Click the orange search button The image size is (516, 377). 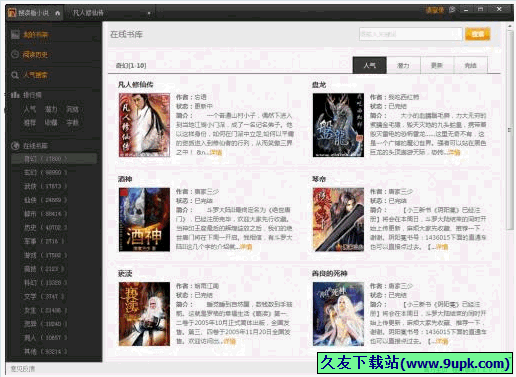478,34
